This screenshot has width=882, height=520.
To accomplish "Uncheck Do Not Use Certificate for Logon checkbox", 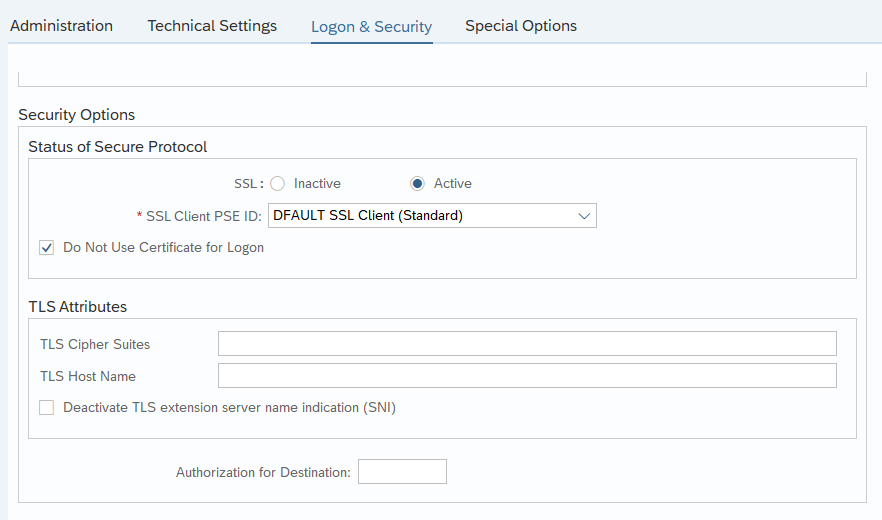I will coord(47,248).
